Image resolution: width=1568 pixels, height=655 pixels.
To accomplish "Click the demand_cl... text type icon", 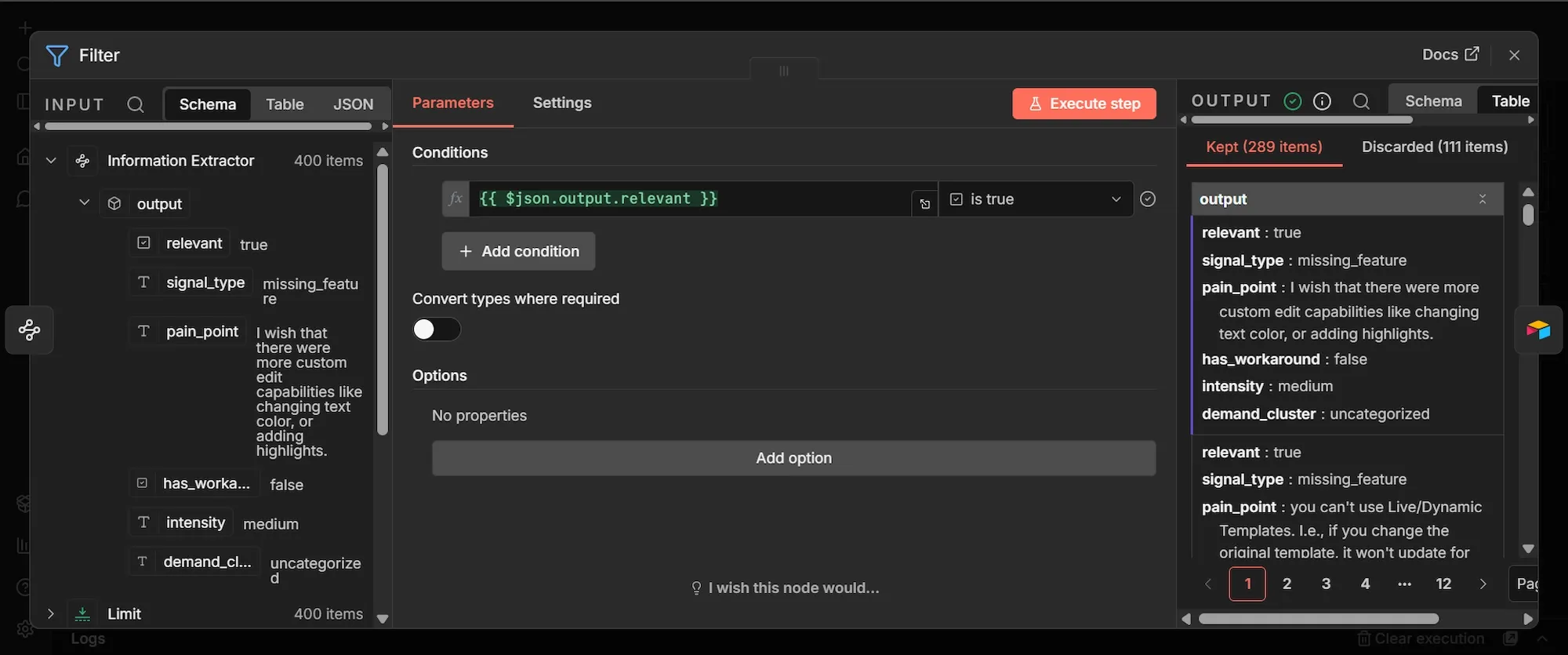I will click(x=142, y=562).
